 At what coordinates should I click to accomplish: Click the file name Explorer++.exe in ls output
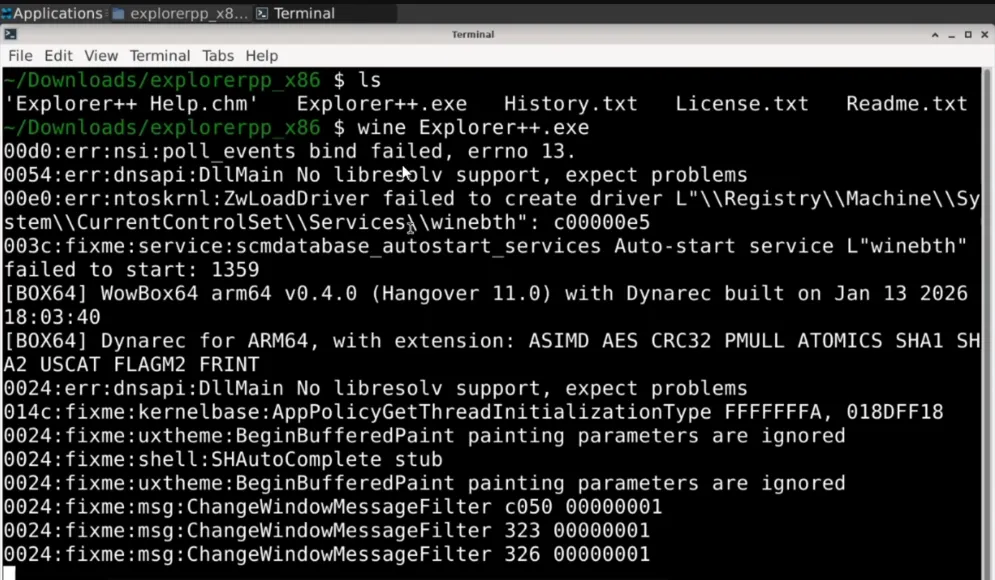pos(381,103)
